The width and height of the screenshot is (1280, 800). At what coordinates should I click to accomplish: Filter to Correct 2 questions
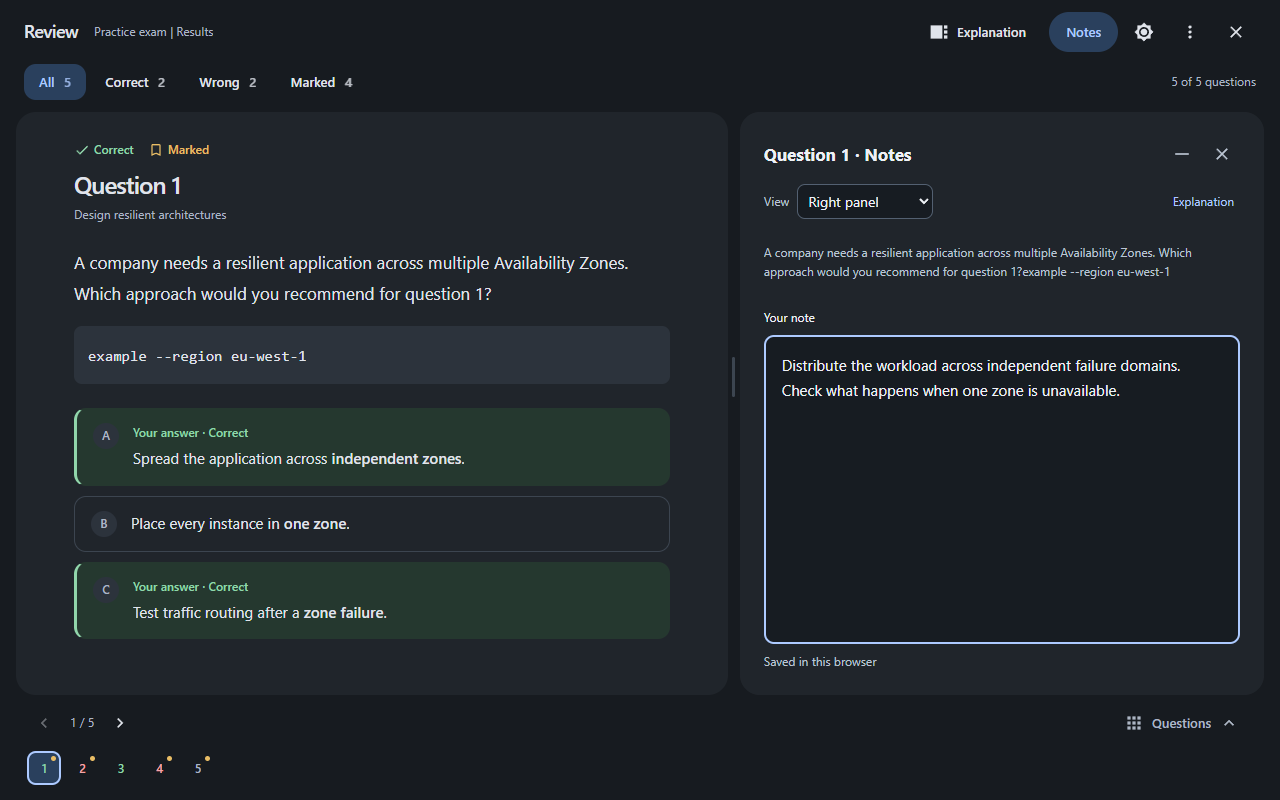135,82
